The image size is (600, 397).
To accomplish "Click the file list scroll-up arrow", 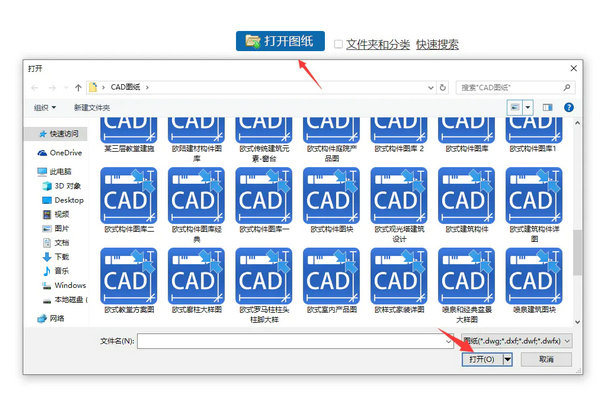I will 577,123.
